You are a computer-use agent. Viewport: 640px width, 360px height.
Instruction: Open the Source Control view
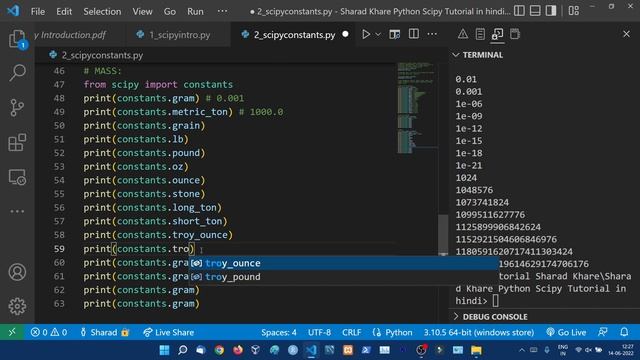point(17,108)
